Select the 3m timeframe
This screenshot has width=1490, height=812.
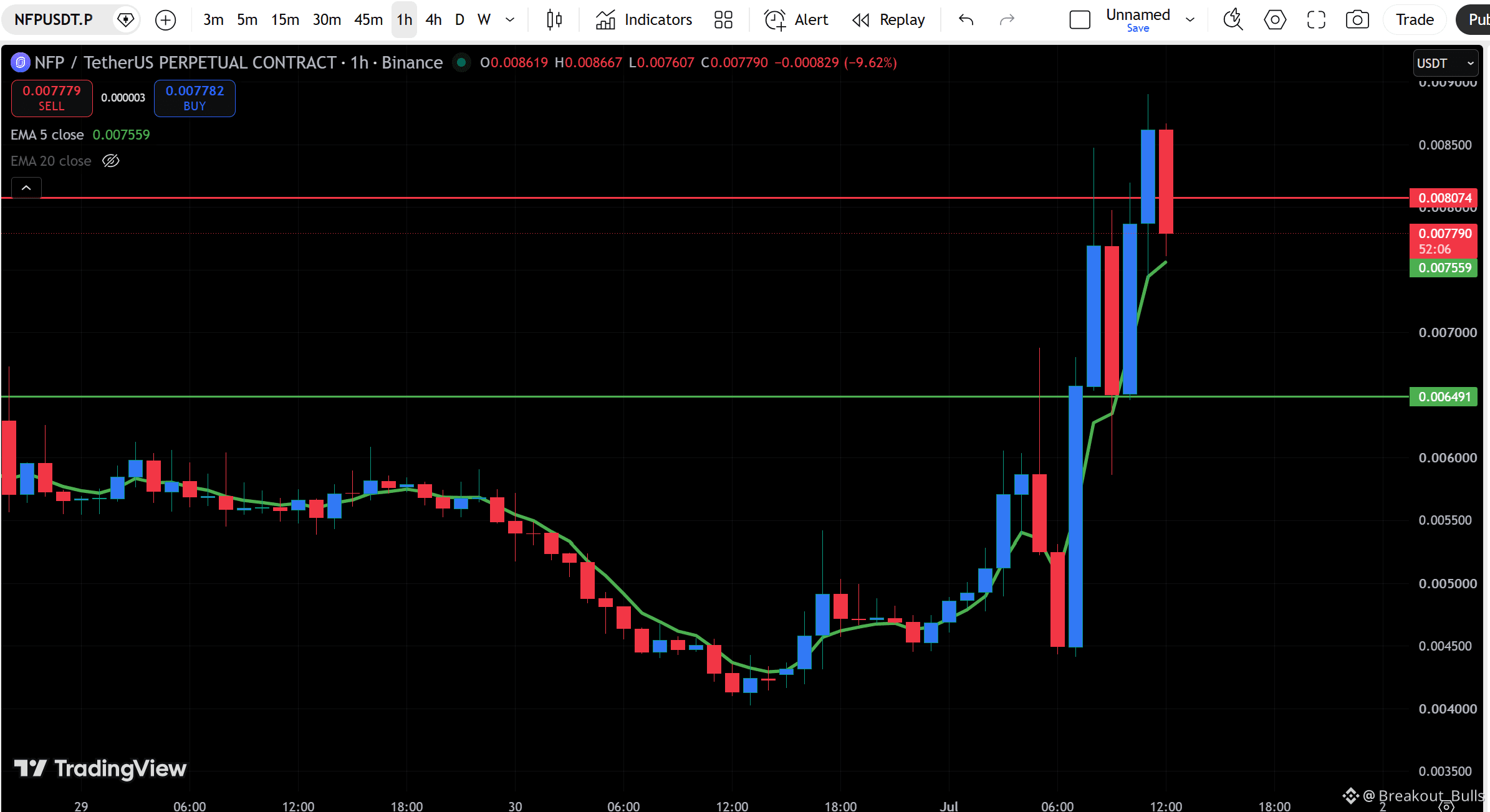click(x=213, y=20)
